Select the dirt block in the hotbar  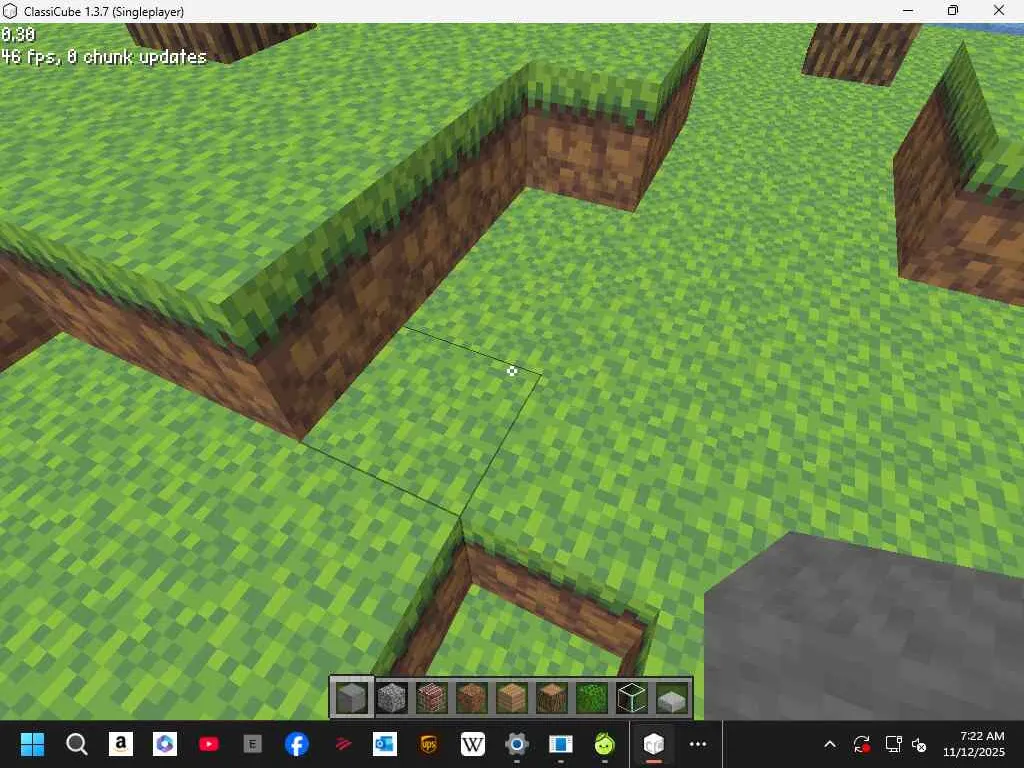tap(472, 697)
